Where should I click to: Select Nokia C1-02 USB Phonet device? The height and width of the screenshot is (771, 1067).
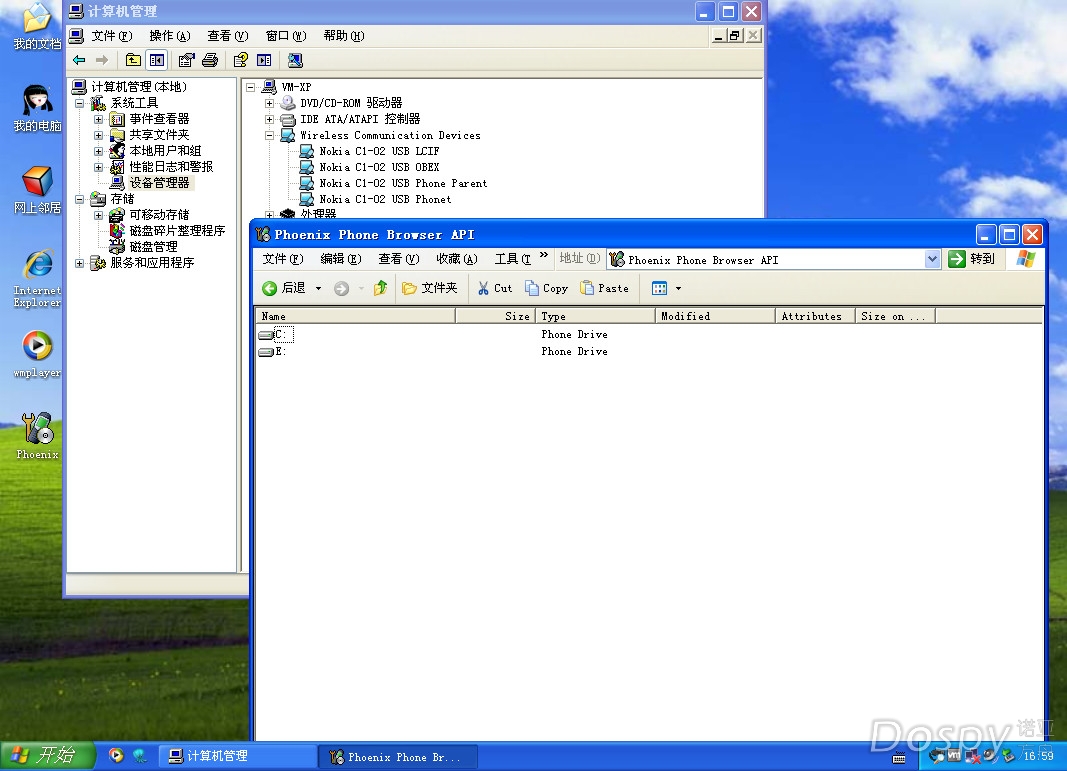click(x=385, y=199)
